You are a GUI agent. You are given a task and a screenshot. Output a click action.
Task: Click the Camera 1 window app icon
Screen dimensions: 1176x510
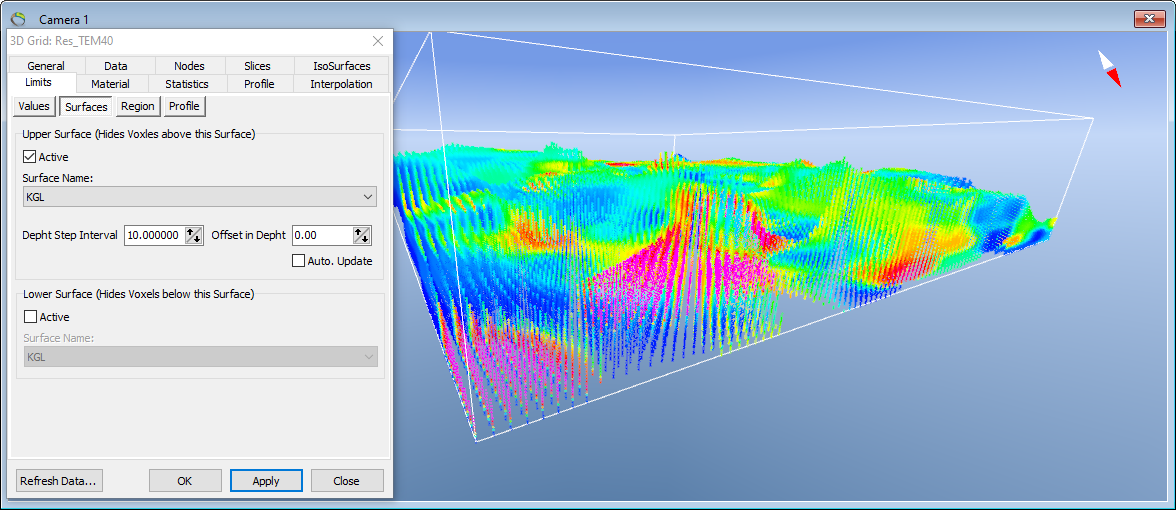click(19, 18)
